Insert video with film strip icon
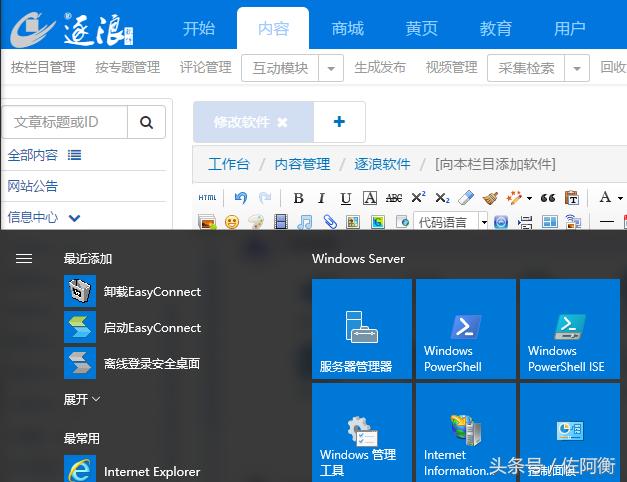The height and width of the screenshot is (482, 627). click(x=281, y=222)
